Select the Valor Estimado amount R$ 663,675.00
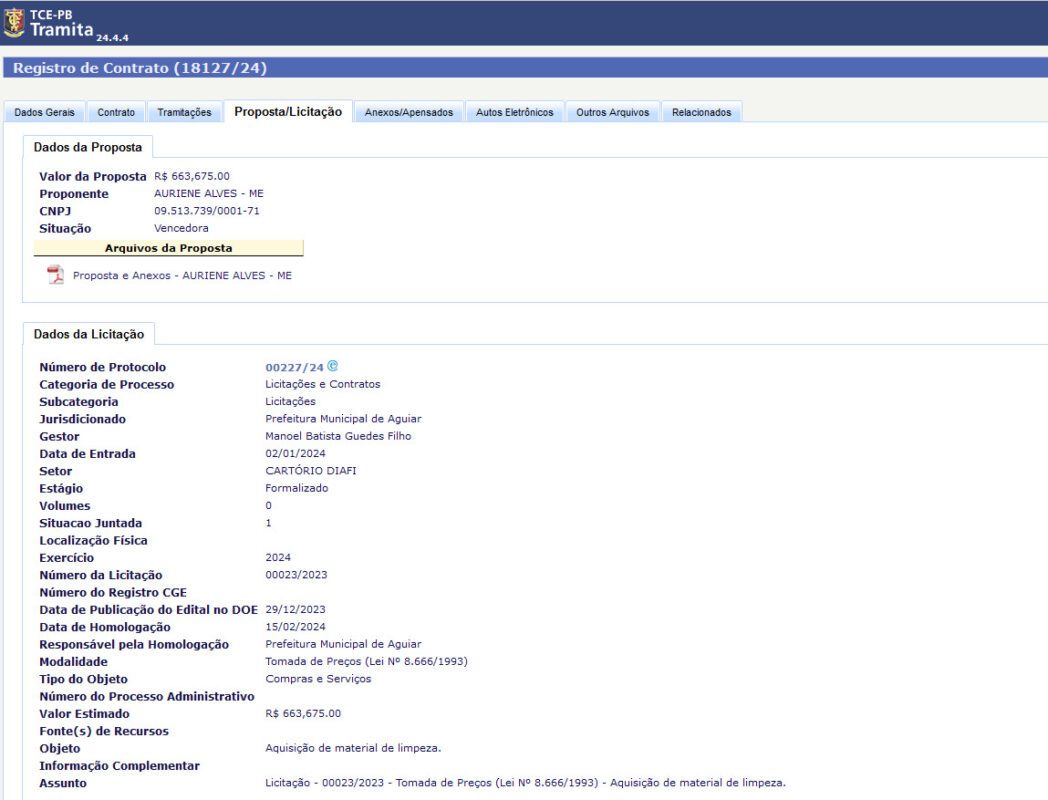 coord(303,714)
